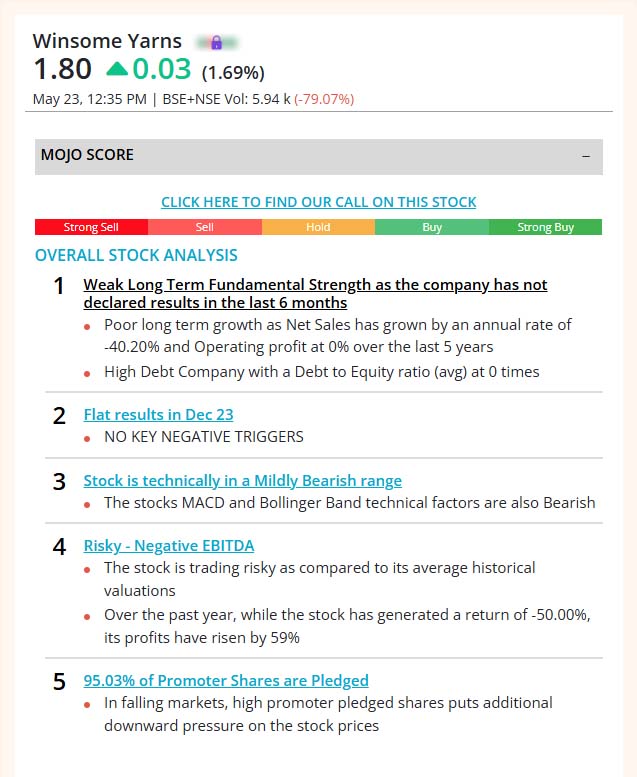Open 'Click here to find our call on this stock' link
The width and height of the screenshot is (637, 777).
tap(319, 202)
